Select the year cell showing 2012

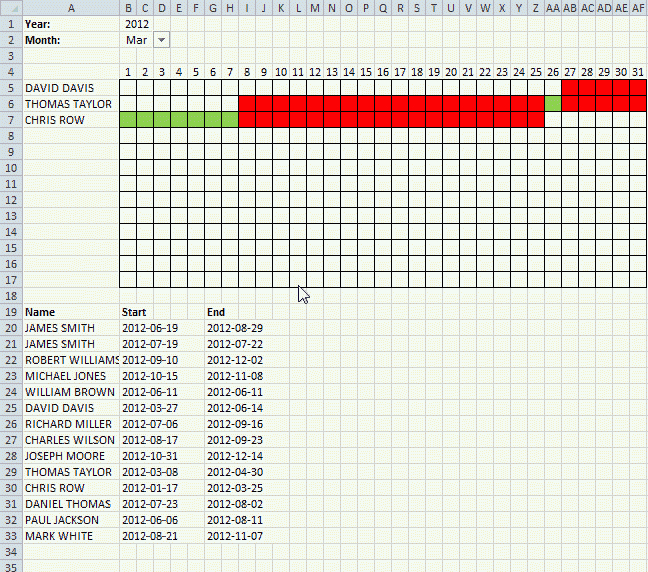click(x=137, y=24)
